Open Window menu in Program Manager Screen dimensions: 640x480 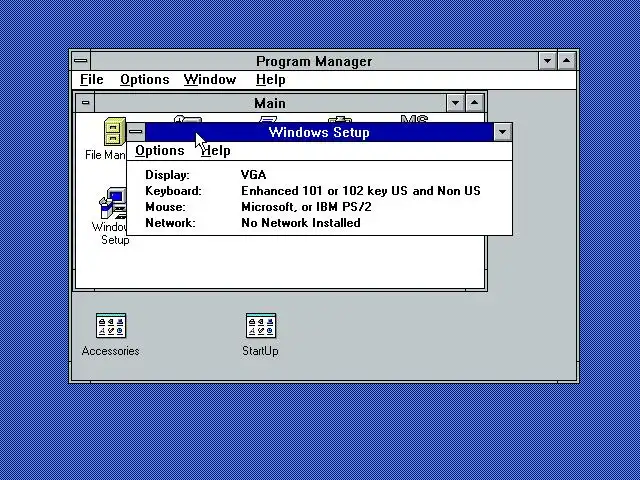(210, 80)
